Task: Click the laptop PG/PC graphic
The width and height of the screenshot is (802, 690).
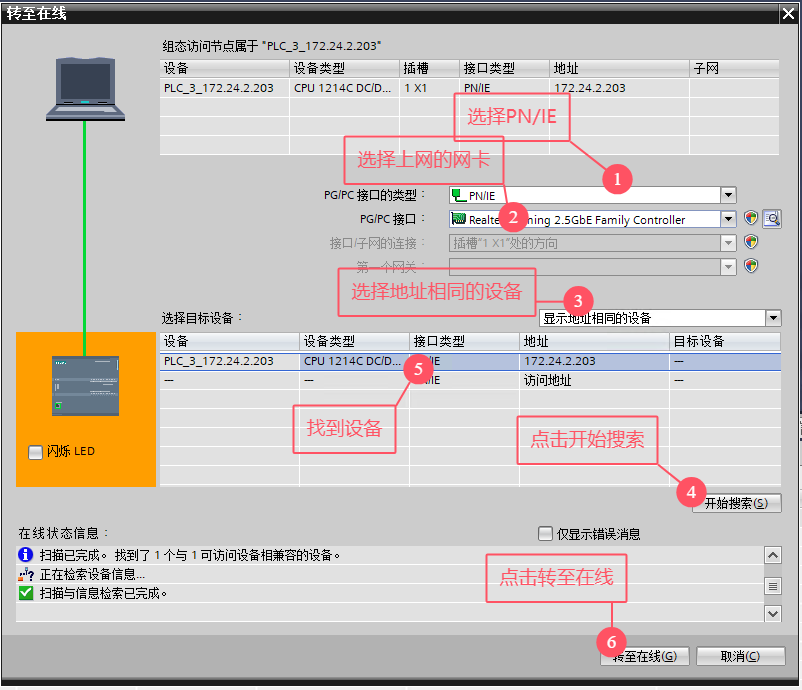Action: (x=85, y=89)
